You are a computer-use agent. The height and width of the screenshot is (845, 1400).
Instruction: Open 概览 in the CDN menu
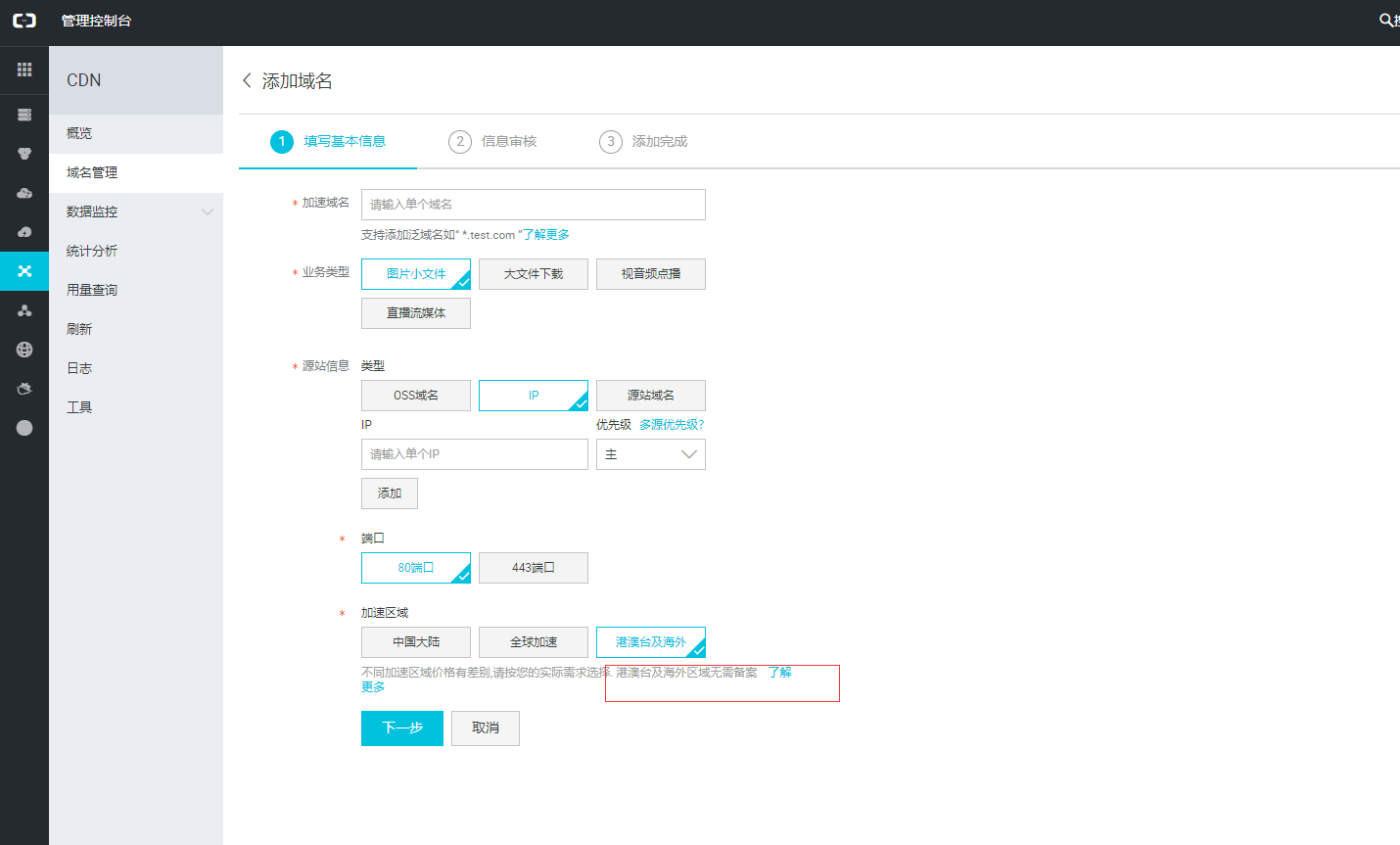136,133
